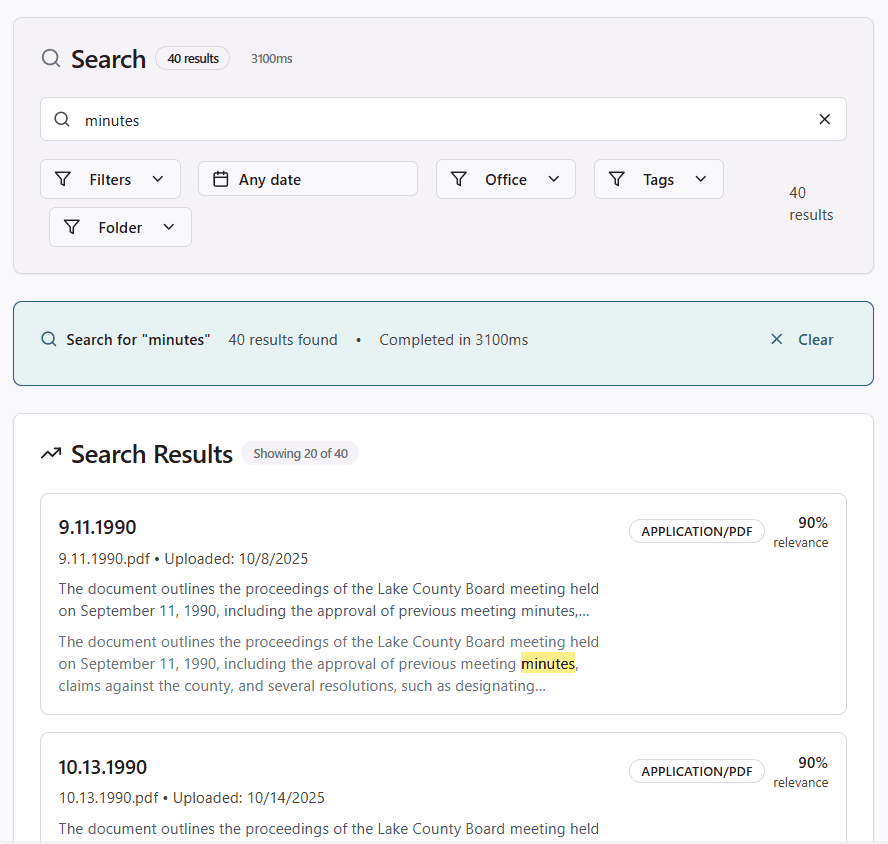Click the Showing 20 of 40 badge
This screenshot has height=844, width=888.
(x=300, y=453)
